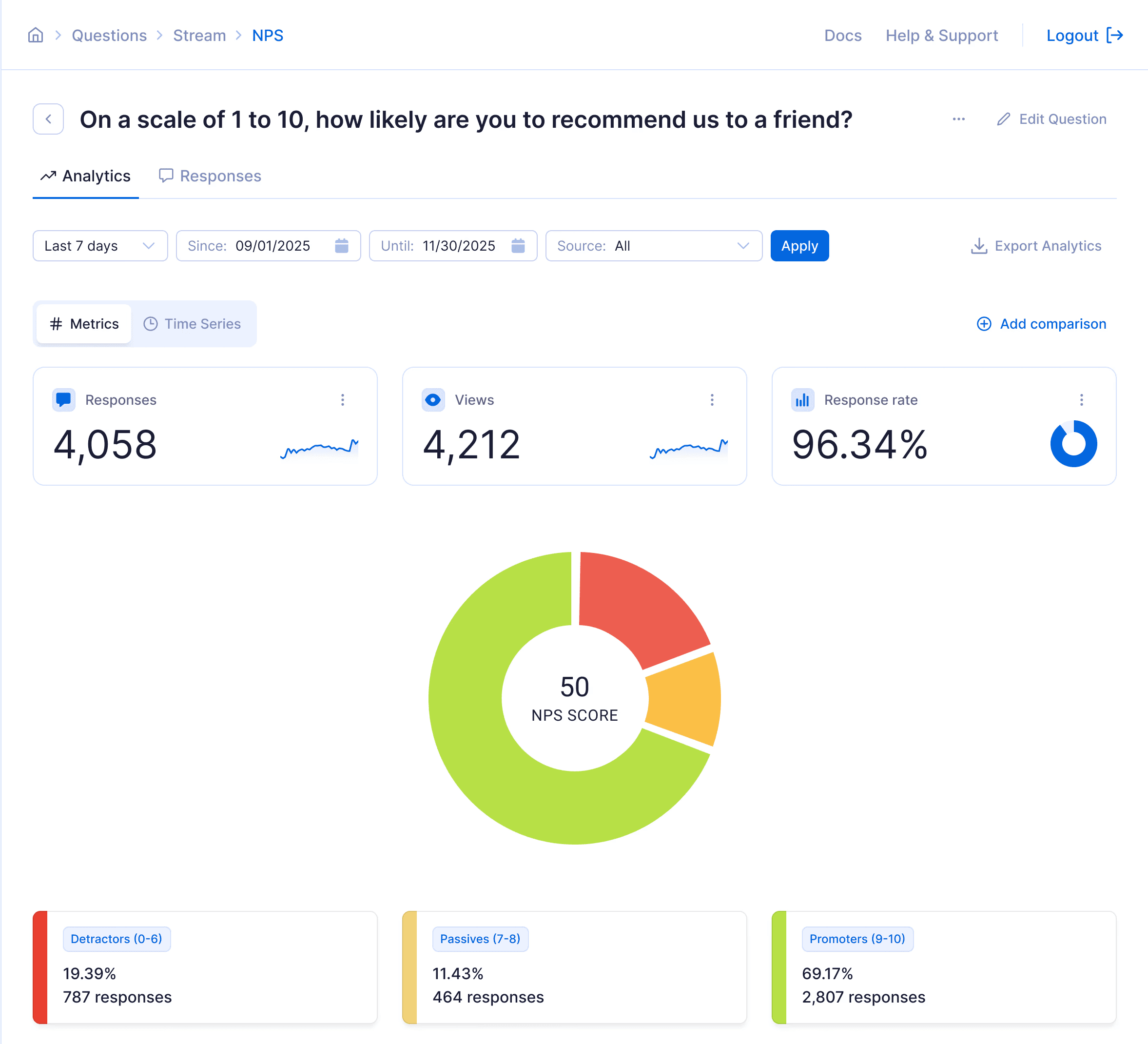
Task: Click Export Analytics button
Action: pyautogui.click(x=1035, y=245)
